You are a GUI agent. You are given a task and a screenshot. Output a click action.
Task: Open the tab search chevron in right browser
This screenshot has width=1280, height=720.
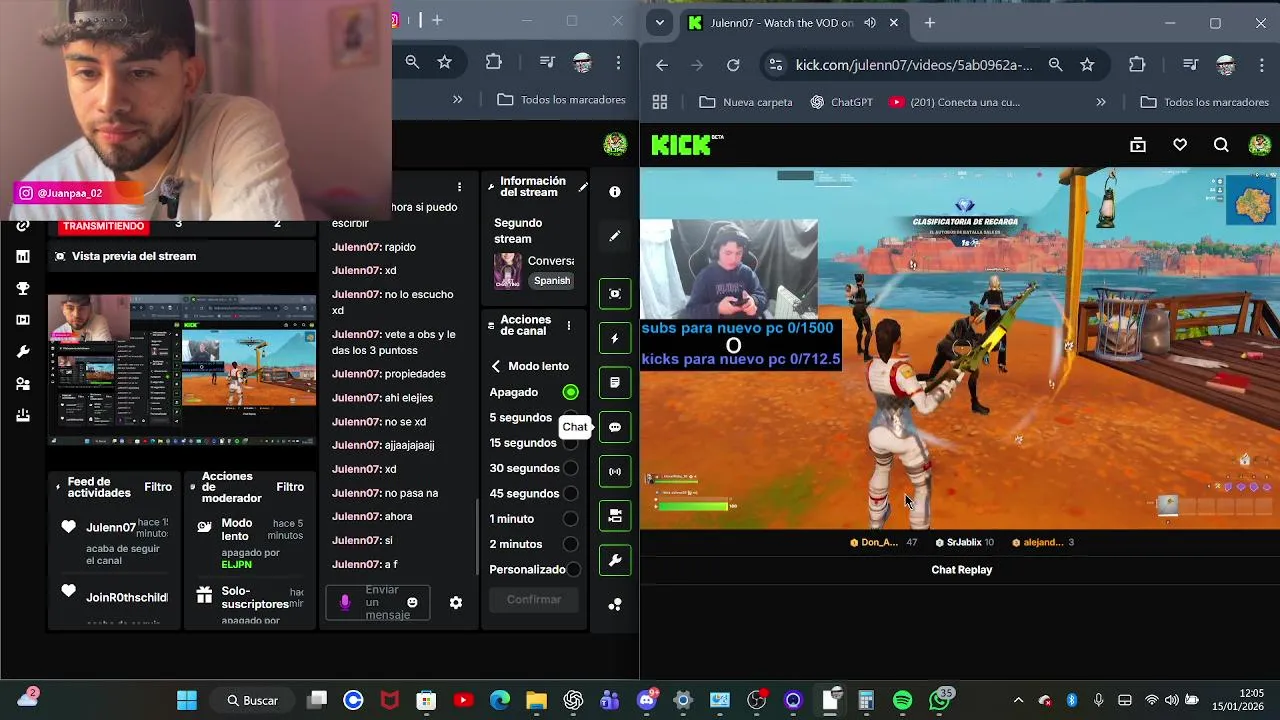click(x=658, y=23)
